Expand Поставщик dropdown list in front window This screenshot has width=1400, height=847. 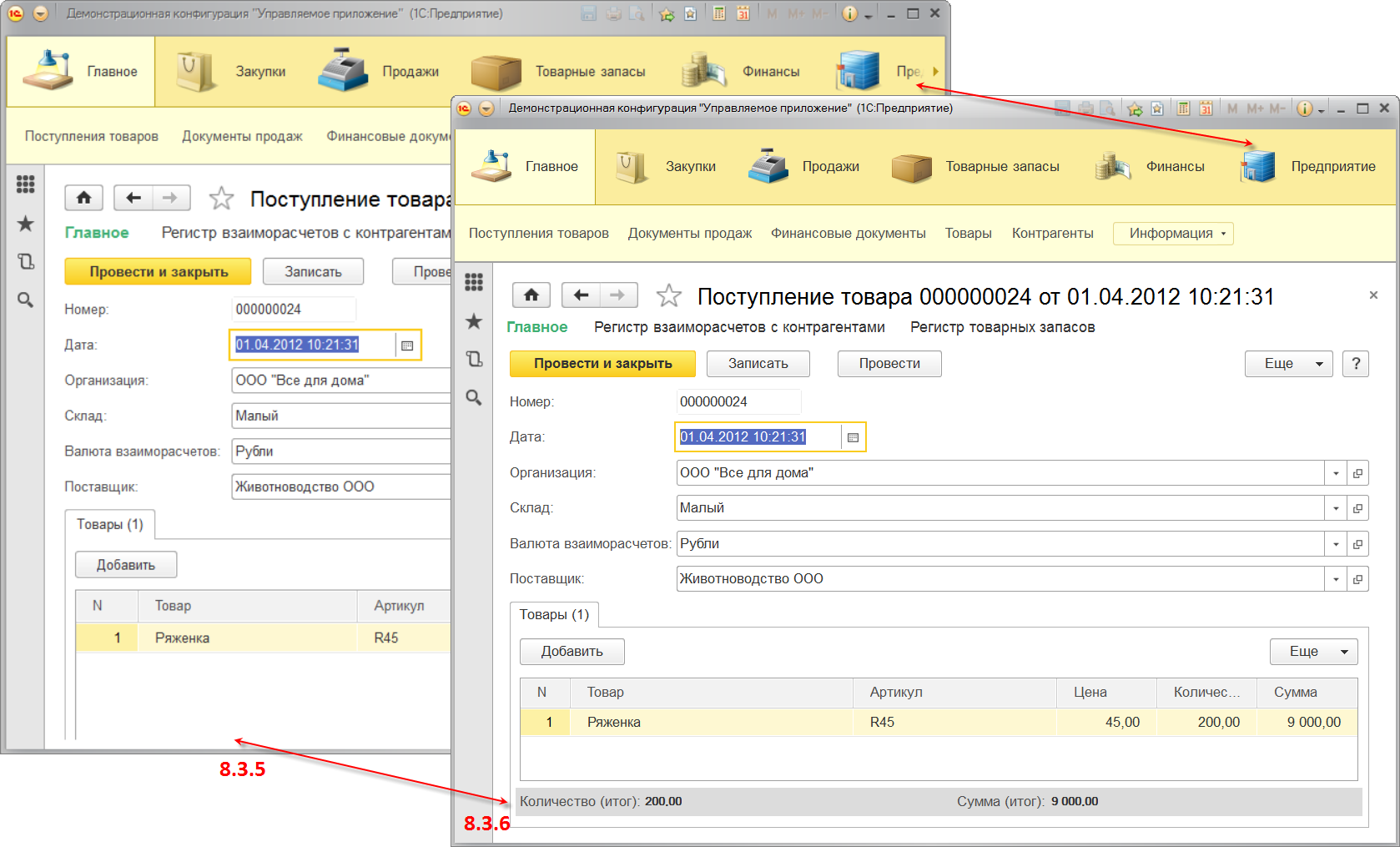pyautogui.click(x=1336, y=579)
